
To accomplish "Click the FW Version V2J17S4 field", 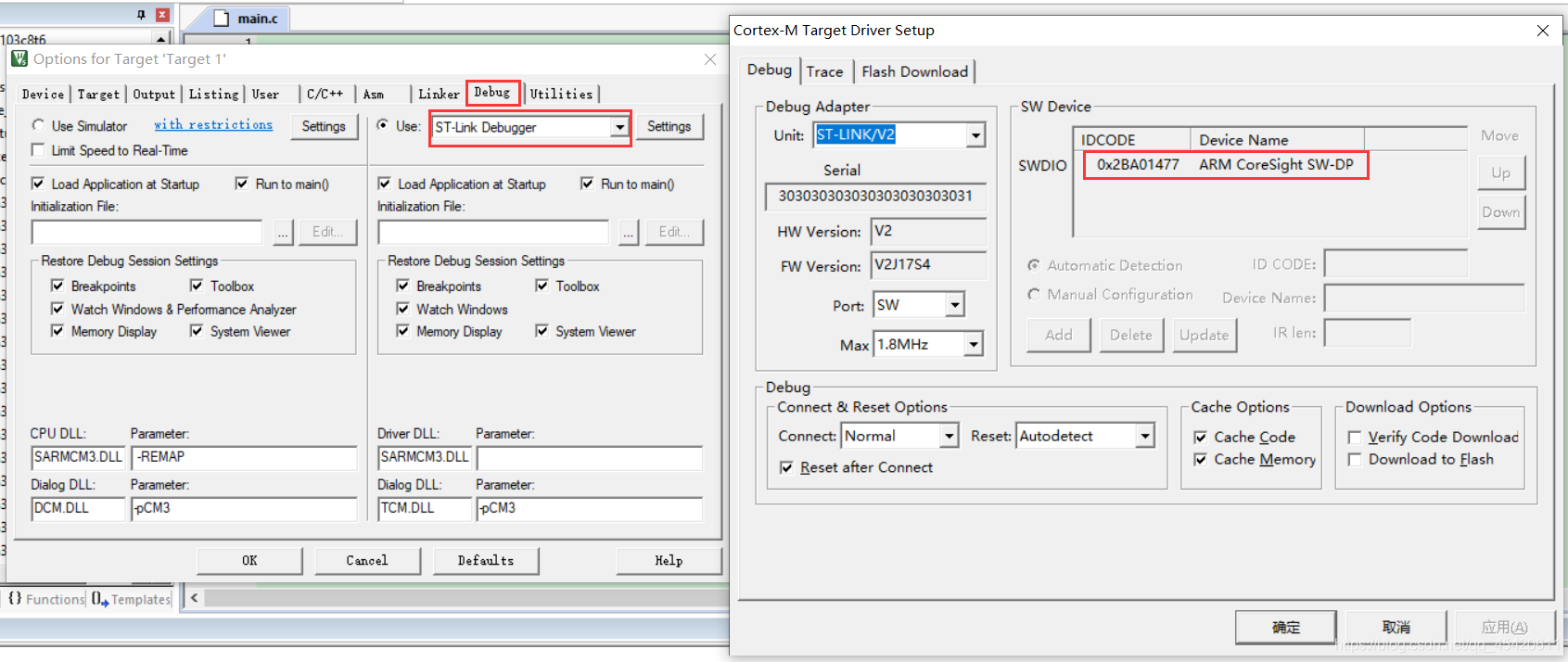I will [928, 265].
